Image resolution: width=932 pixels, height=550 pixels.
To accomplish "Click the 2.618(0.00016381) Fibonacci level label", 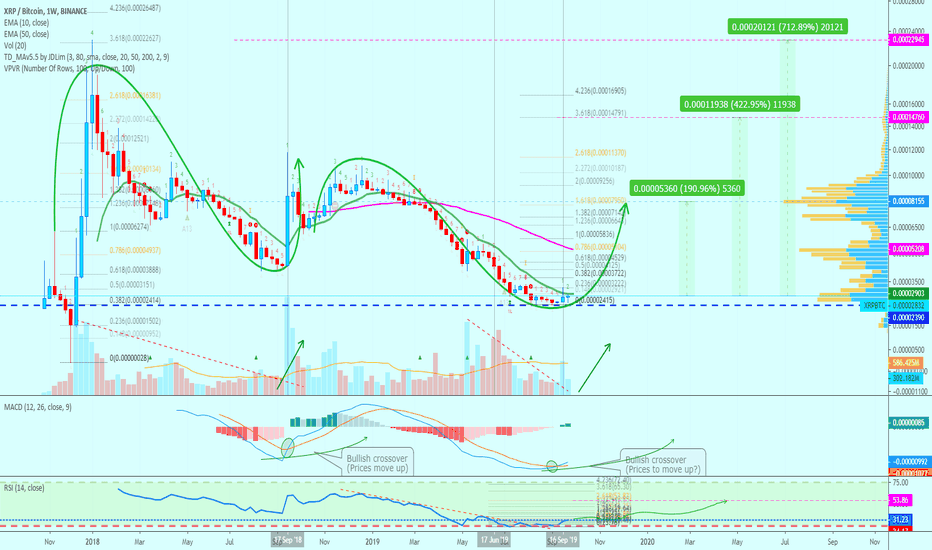I will pos(135,95).
